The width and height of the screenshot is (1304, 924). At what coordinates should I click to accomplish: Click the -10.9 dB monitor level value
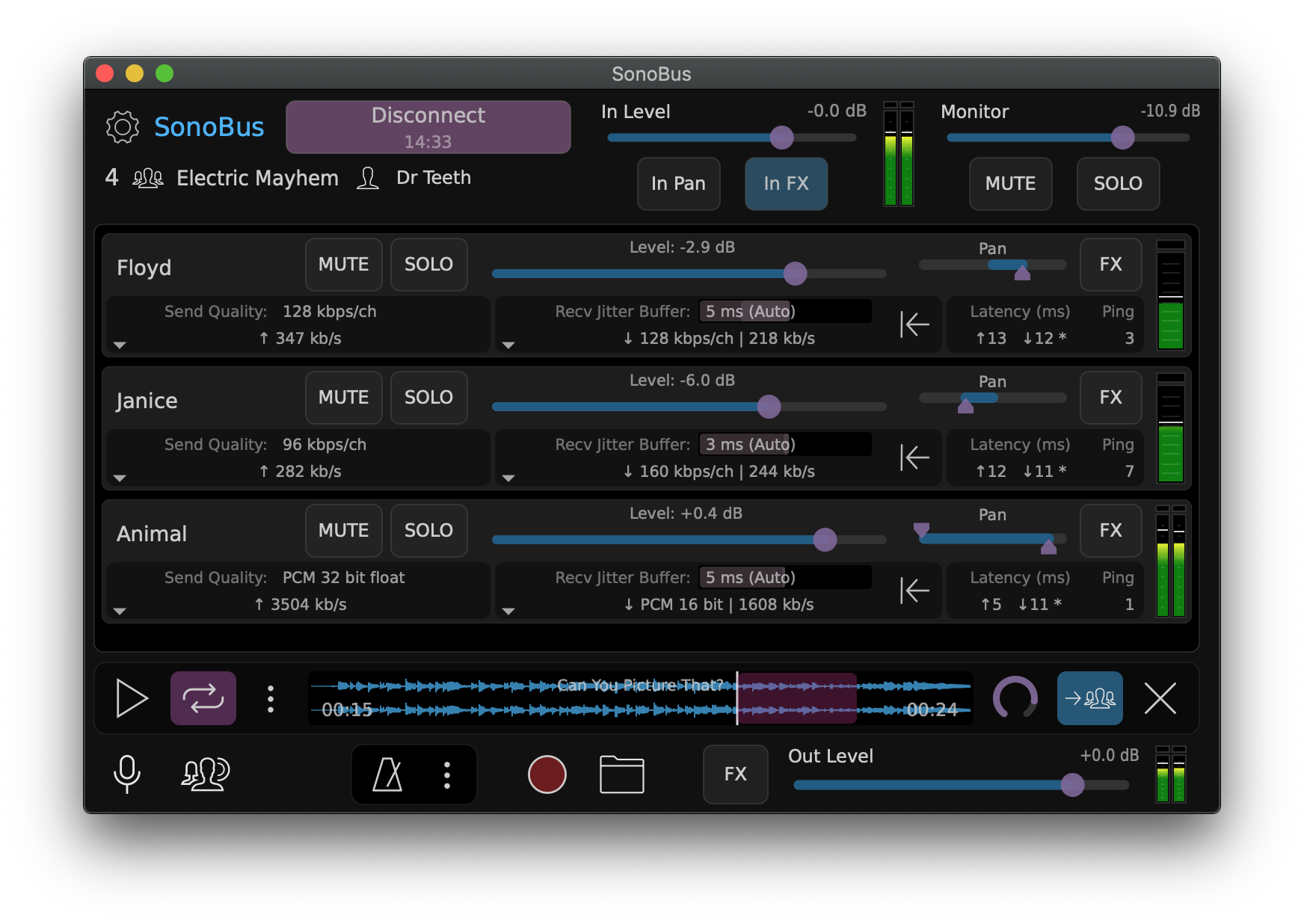(1170, 111)
